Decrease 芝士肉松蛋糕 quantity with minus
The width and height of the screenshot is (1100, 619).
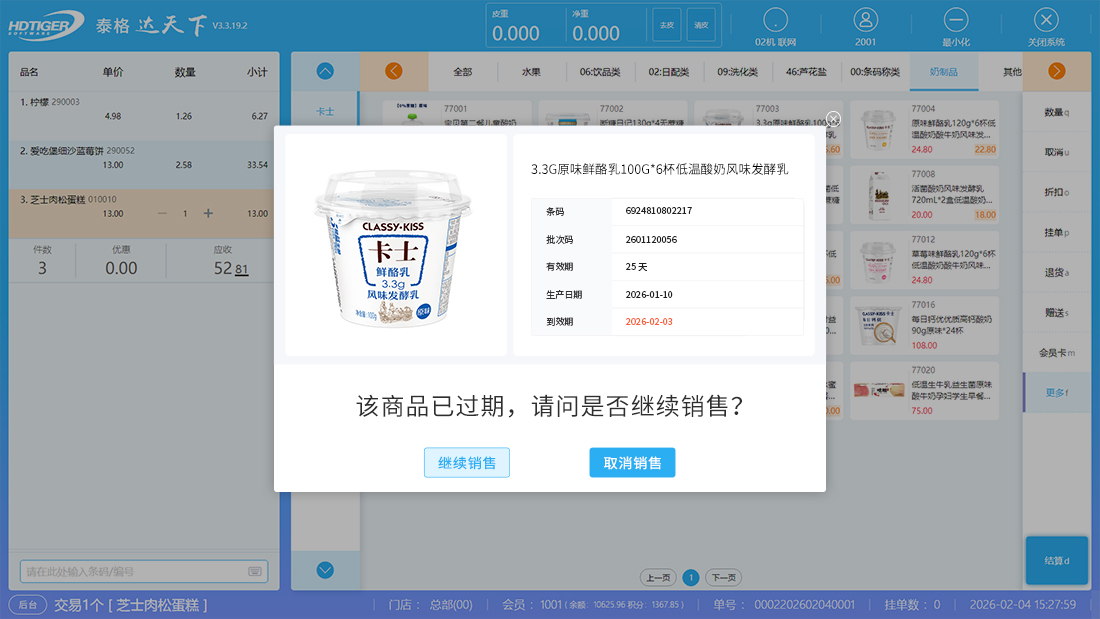pos(162,213)
